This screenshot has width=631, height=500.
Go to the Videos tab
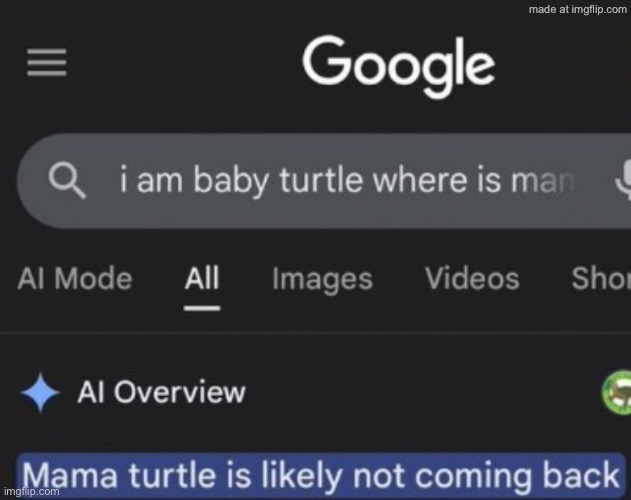pos(472,278)
